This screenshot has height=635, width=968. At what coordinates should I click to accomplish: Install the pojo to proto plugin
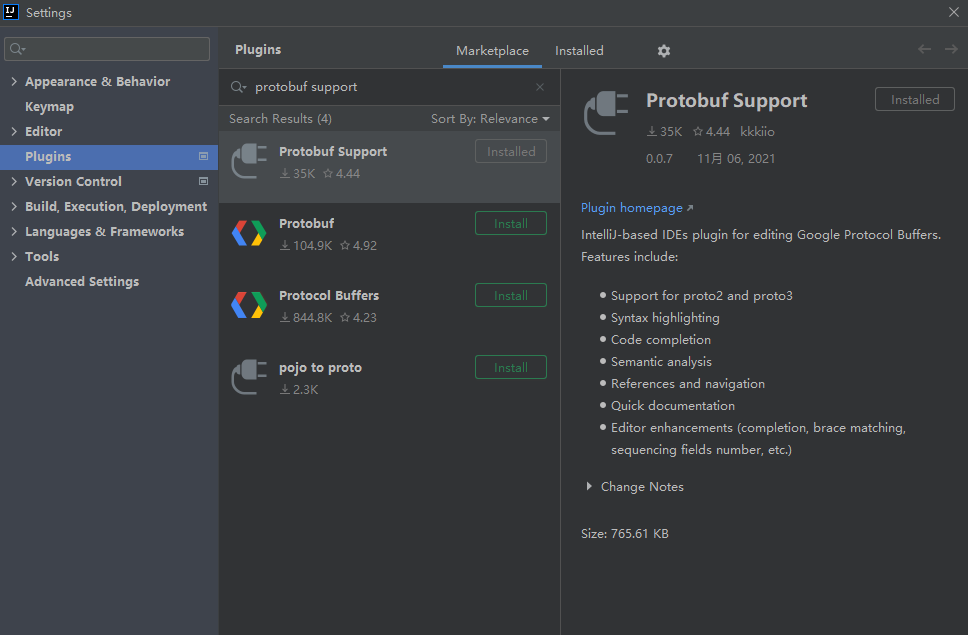point(511,368)
